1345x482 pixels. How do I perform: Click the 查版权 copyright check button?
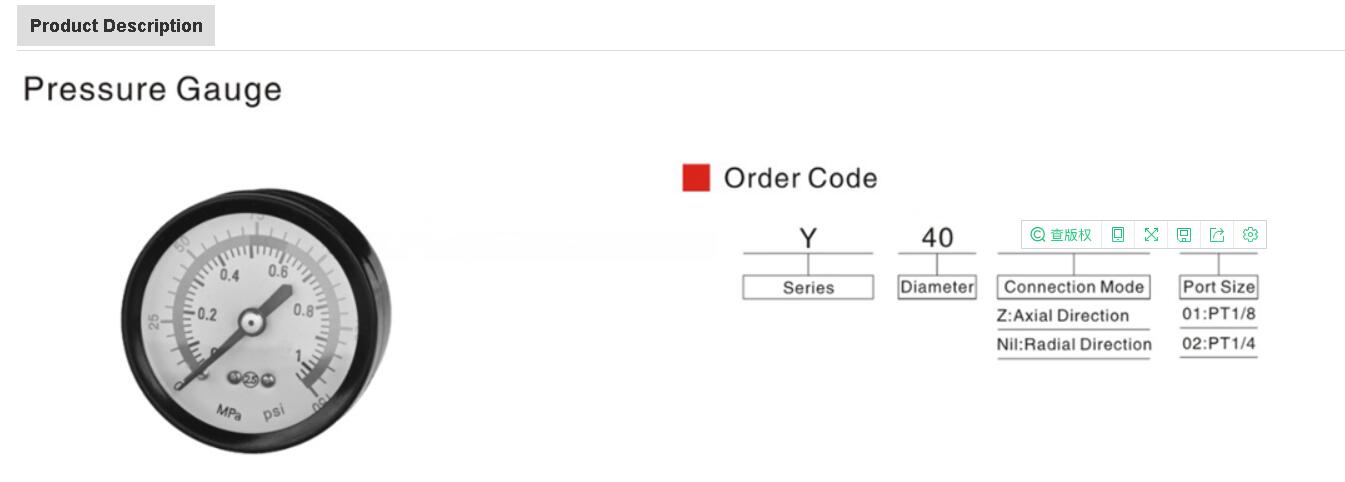1070,235
